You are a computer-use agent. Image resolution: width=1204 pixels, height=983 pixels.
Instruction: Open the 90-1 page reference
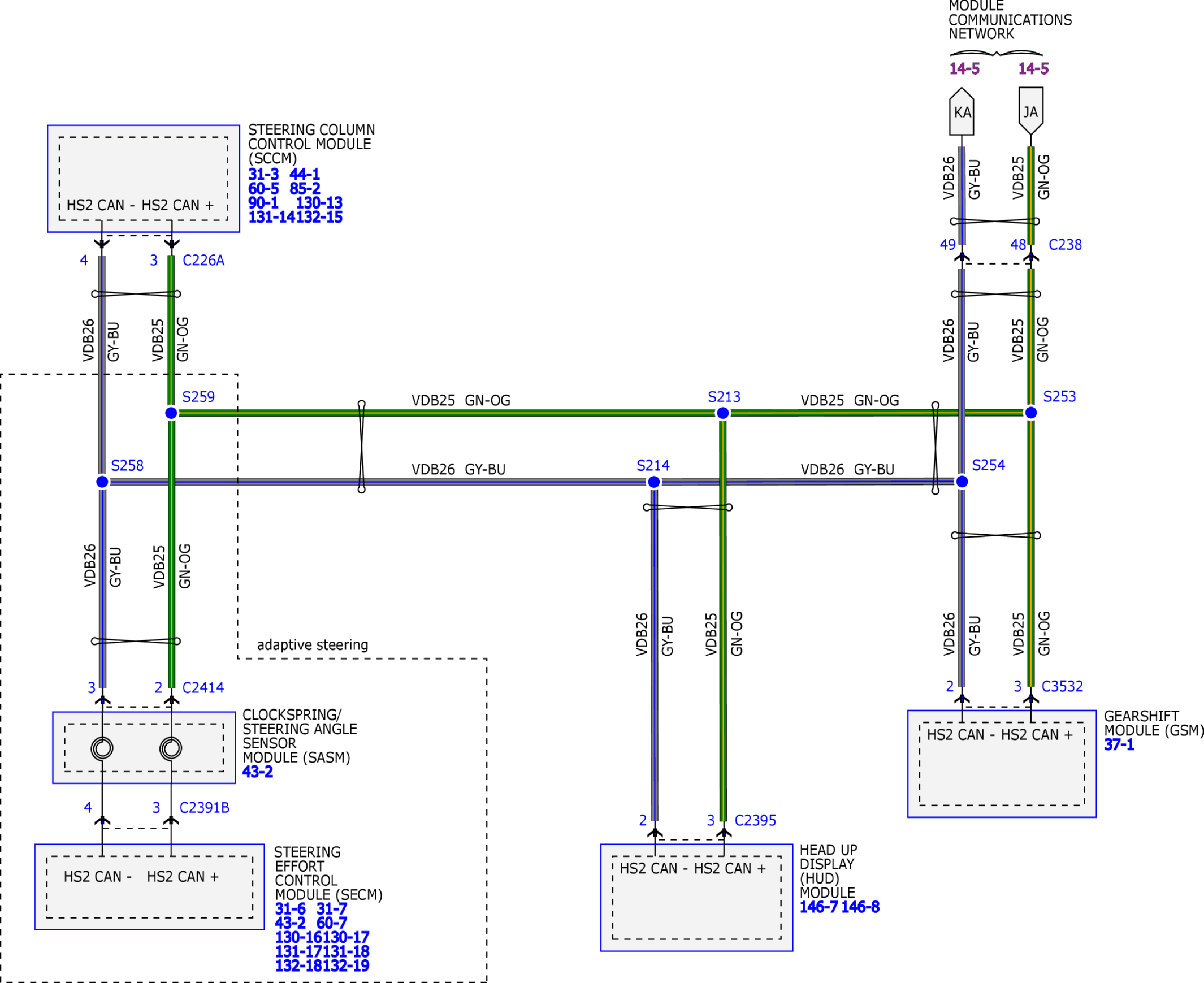tap(263, 203)
